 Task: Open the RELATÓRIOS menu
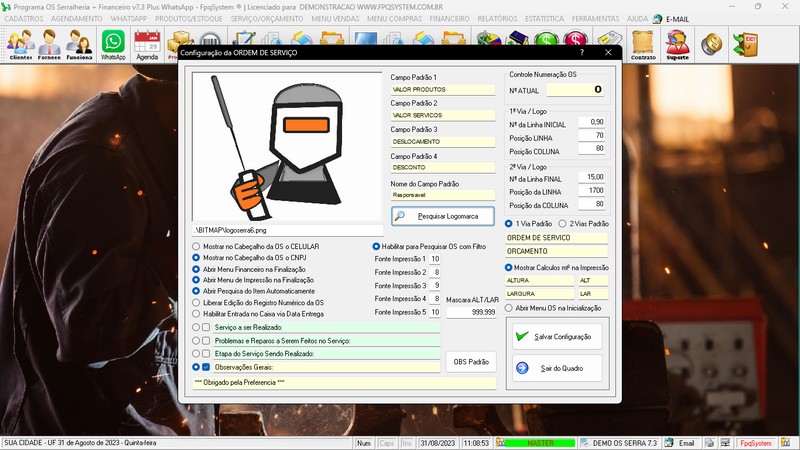497,19
